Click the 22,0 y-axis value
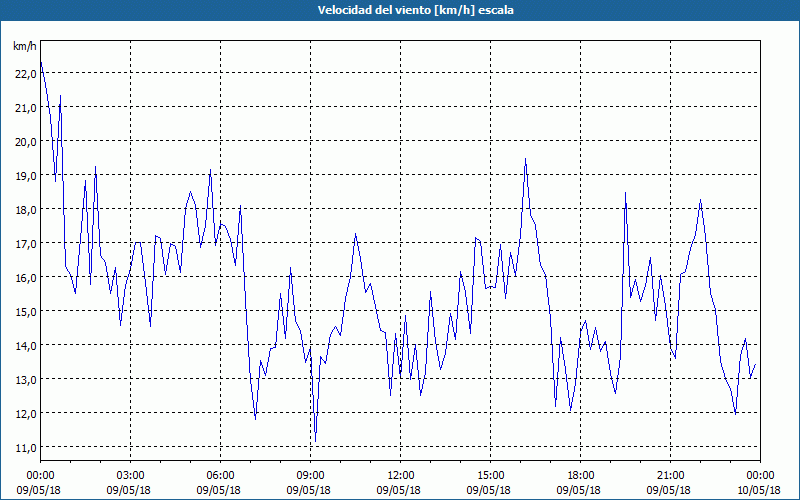Screen dimensions: 800x500 tap(26, 74)
